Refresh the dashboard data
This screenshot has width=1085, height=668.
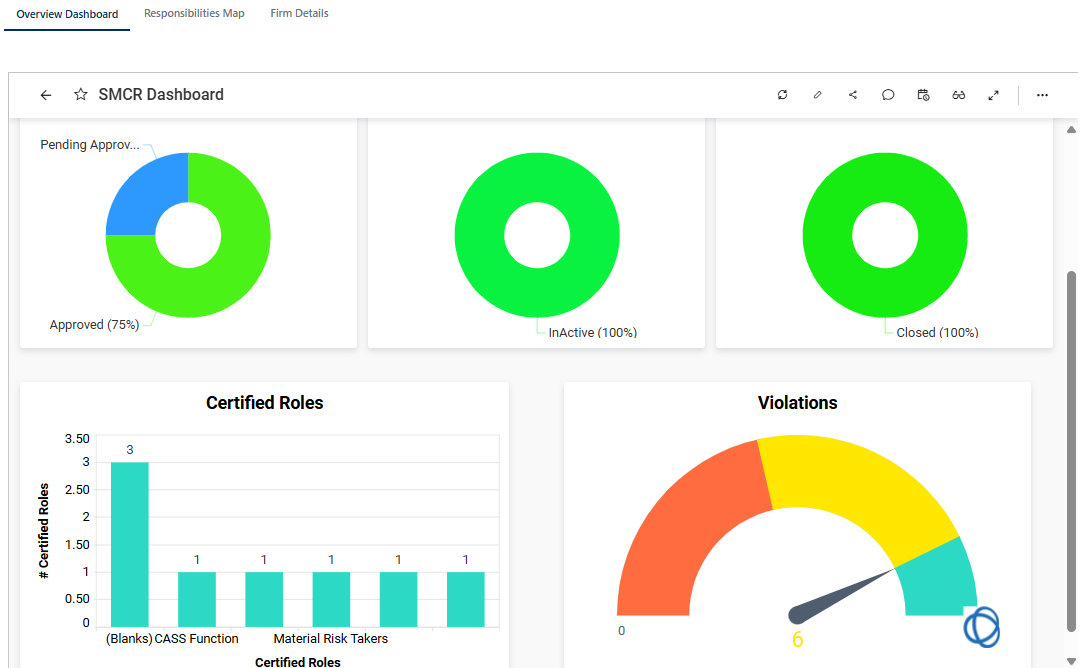[782, 95]
